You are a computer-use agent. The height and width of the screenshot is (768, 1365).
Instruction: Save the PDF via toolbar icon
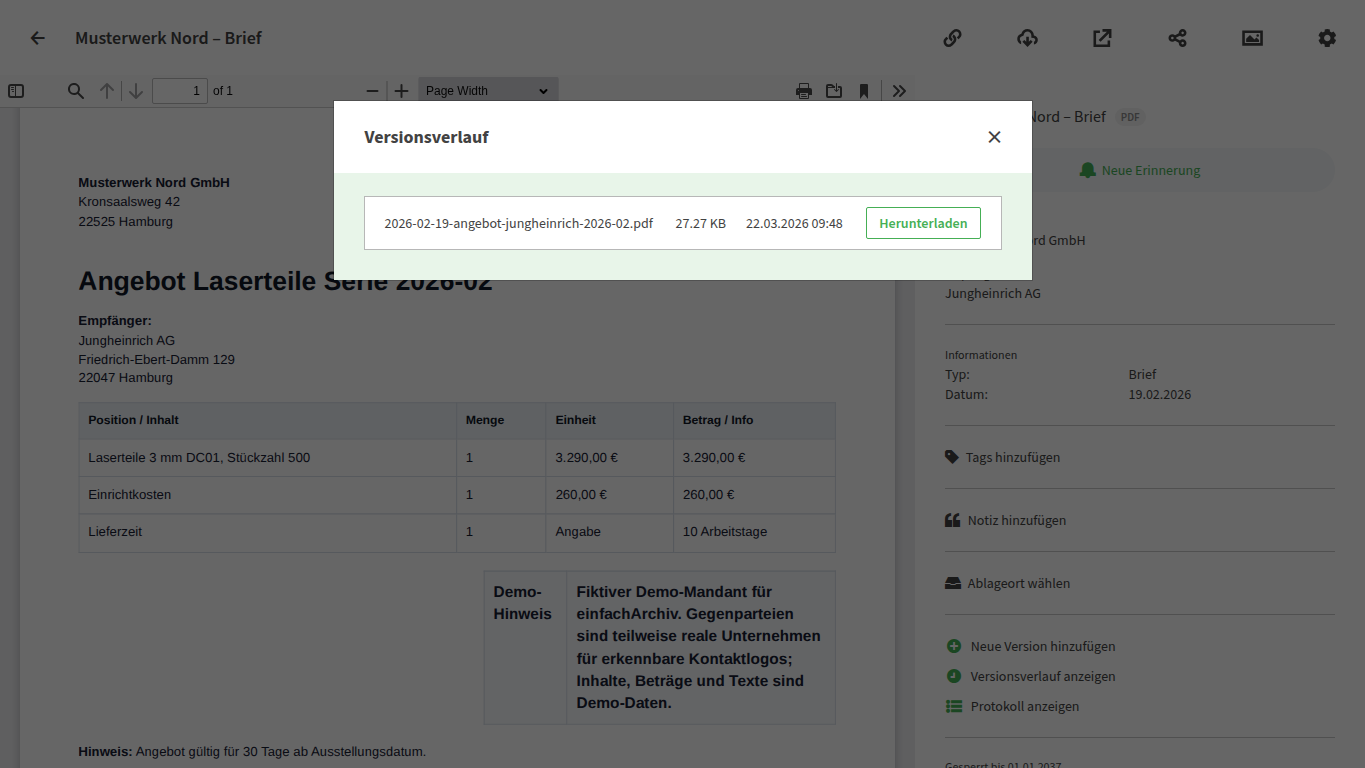(834, 91)
